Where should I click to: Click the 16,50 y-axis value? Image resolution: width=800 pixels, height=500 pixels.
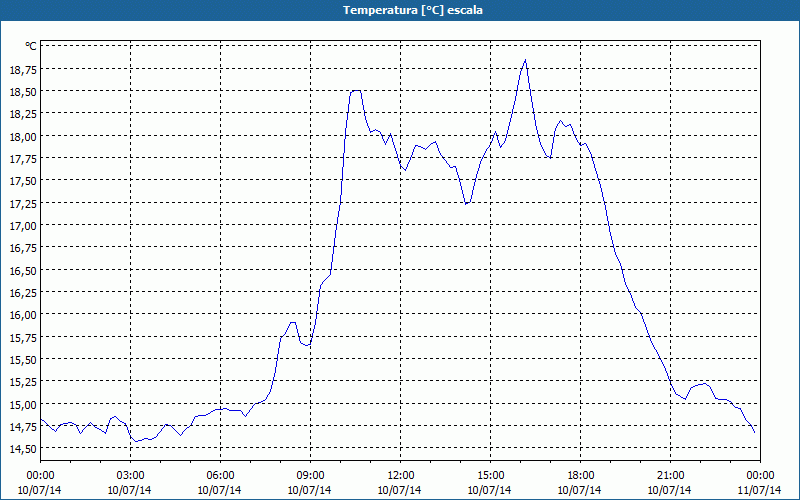click(x=23, y=270)
